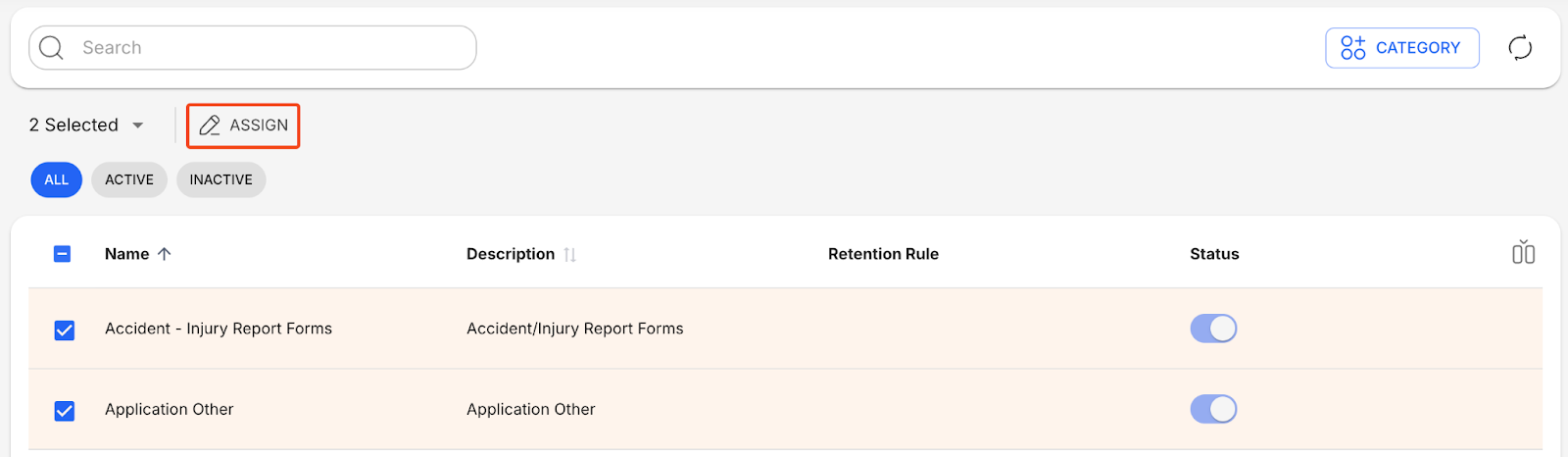The image size is (1568, 457).
Task: Expand the 2 Selected dropdown
Action: point(138,126)
